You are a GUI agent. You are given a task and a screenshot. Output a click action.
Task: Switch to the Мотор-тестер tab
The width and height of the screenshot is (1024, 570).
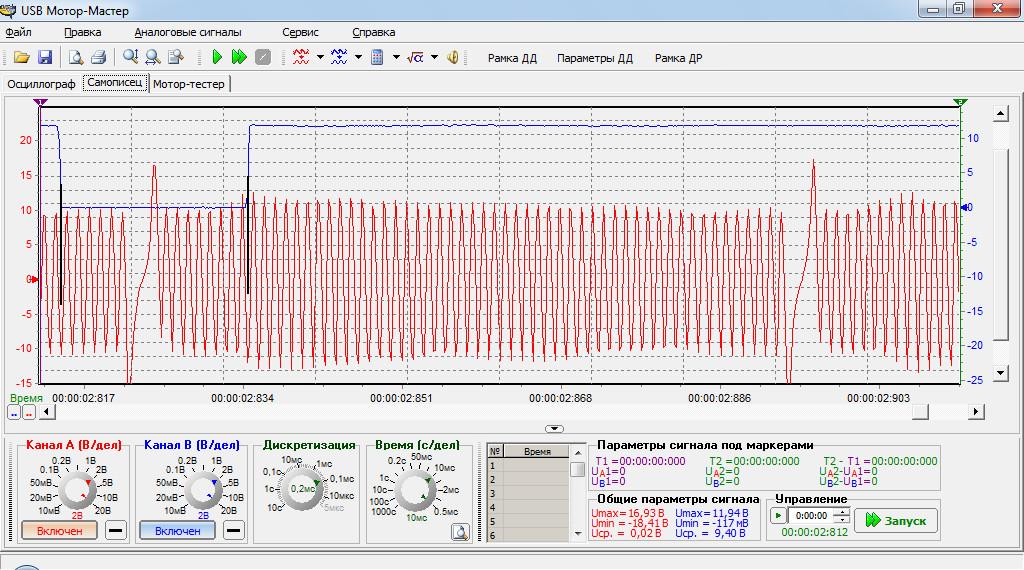[190, 84]
